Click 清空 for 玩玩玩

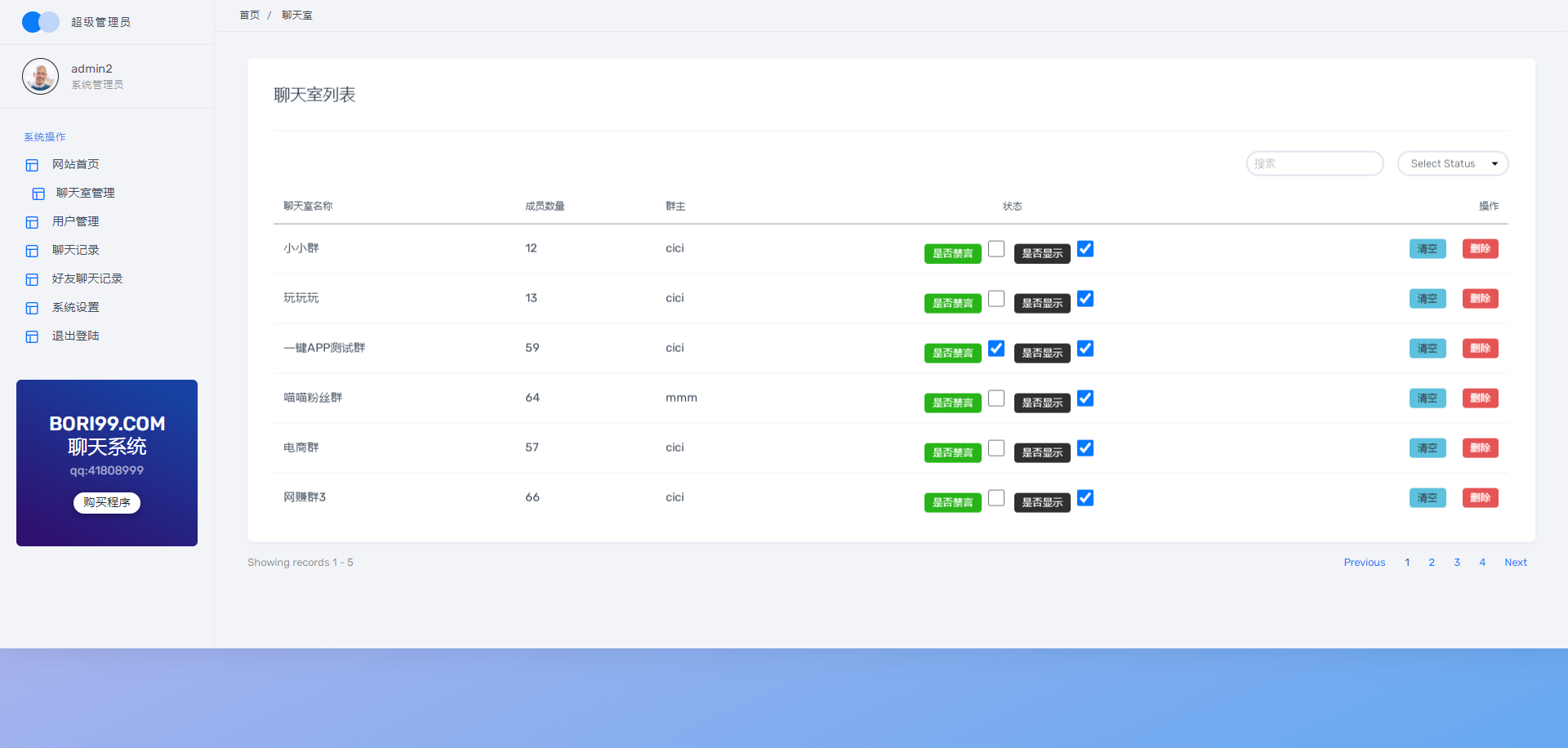[x=1428, y=299]
